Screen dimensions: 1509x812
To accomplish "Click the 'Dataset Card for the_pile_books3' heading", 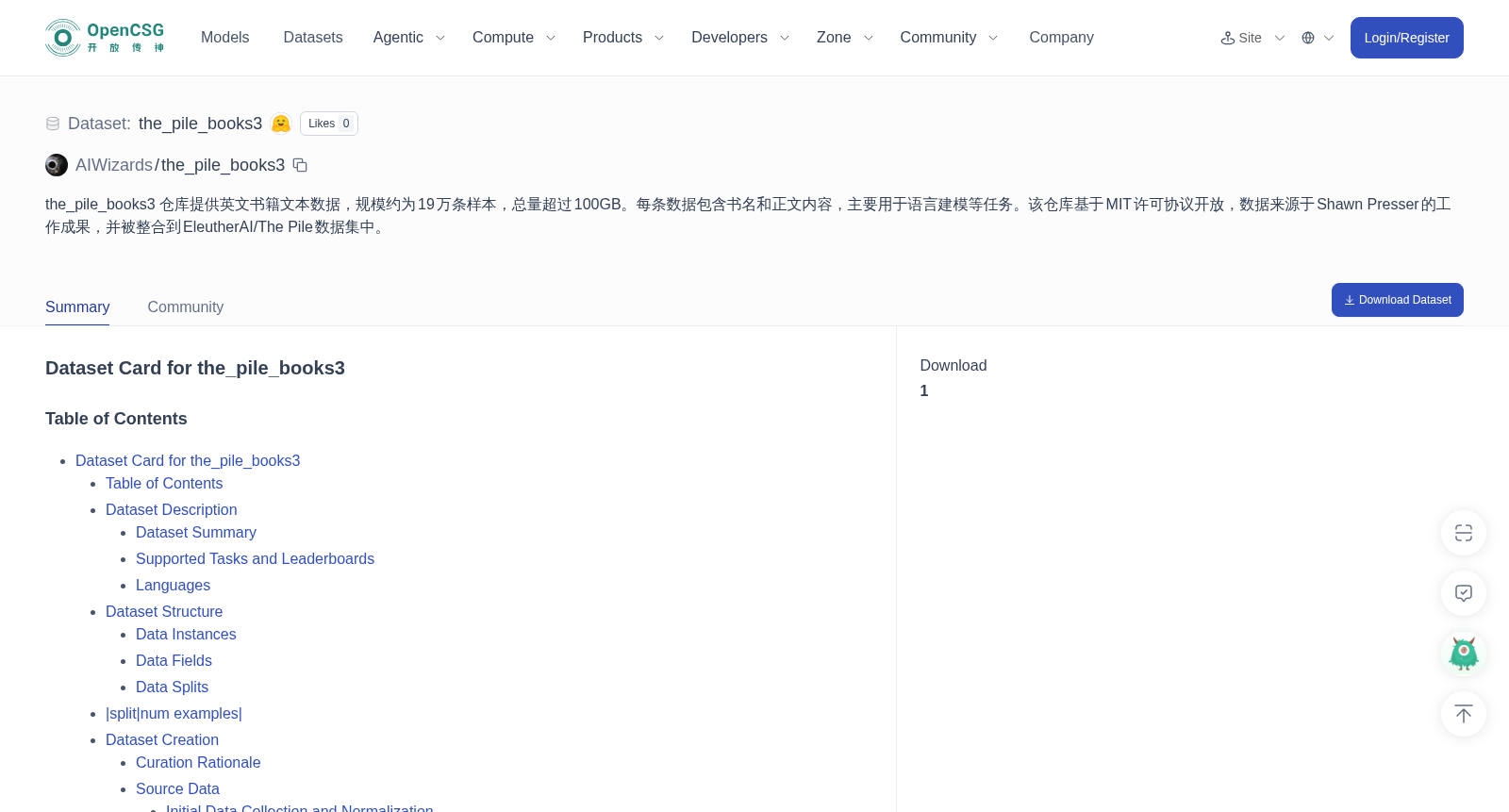I will point(195,368).
